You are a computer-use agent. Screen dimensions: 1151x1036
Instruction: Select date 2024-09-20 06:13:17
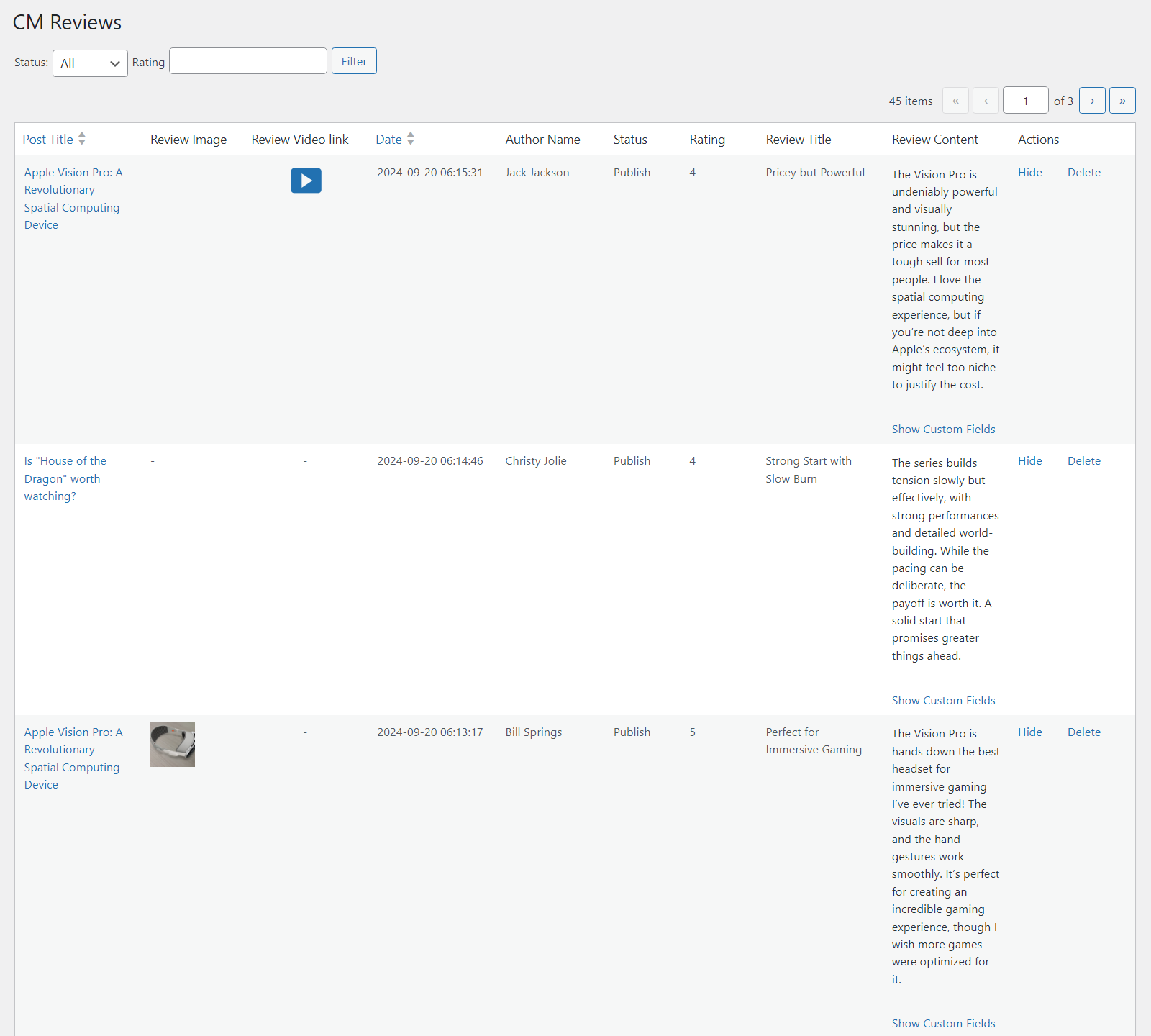pyautogui.click(x=430, y=732)
